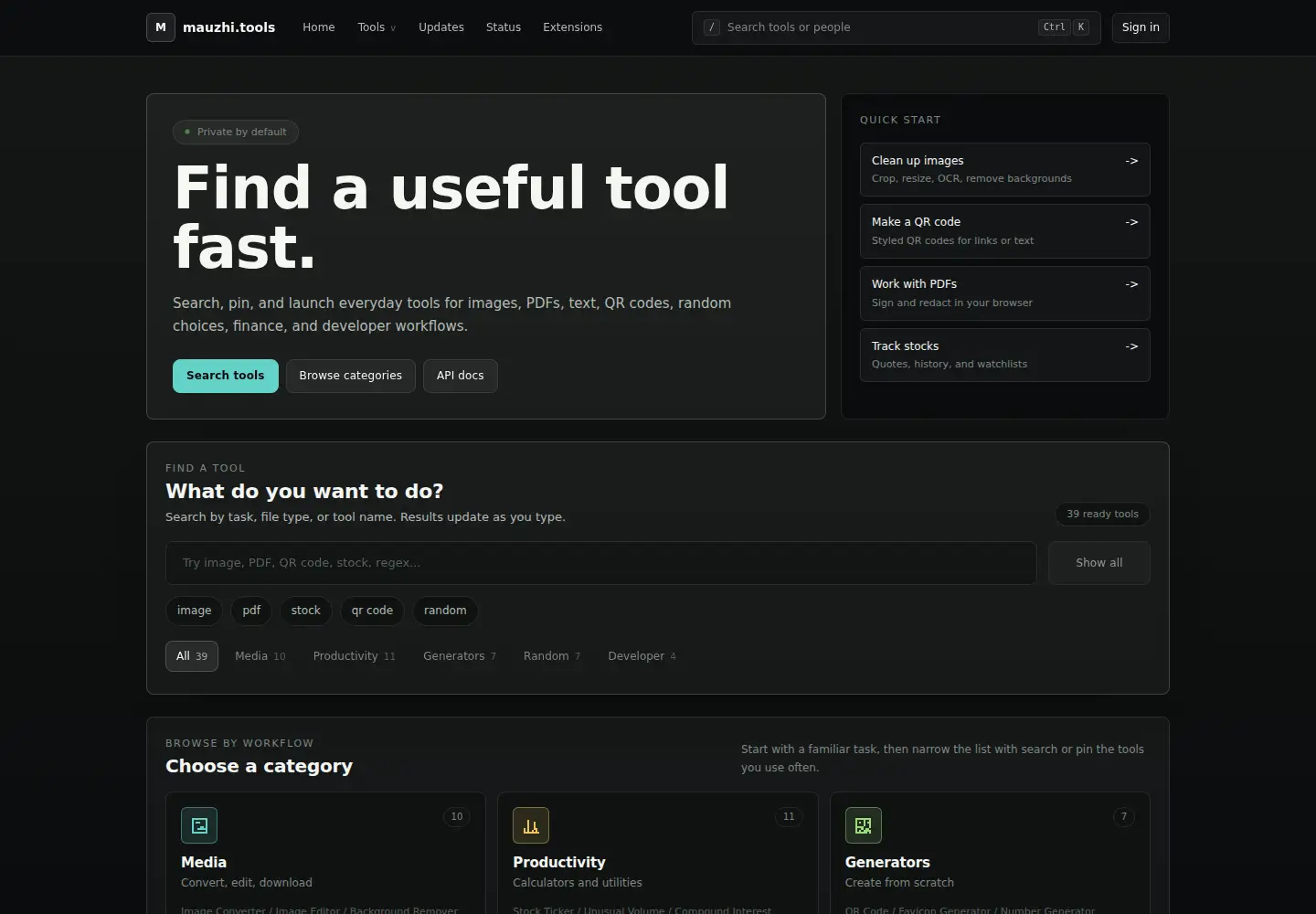The height and width of the screenshot is (914, 1316).
Task: Go to the Home page
Action: pyautogui.click(x=319, y=27)
